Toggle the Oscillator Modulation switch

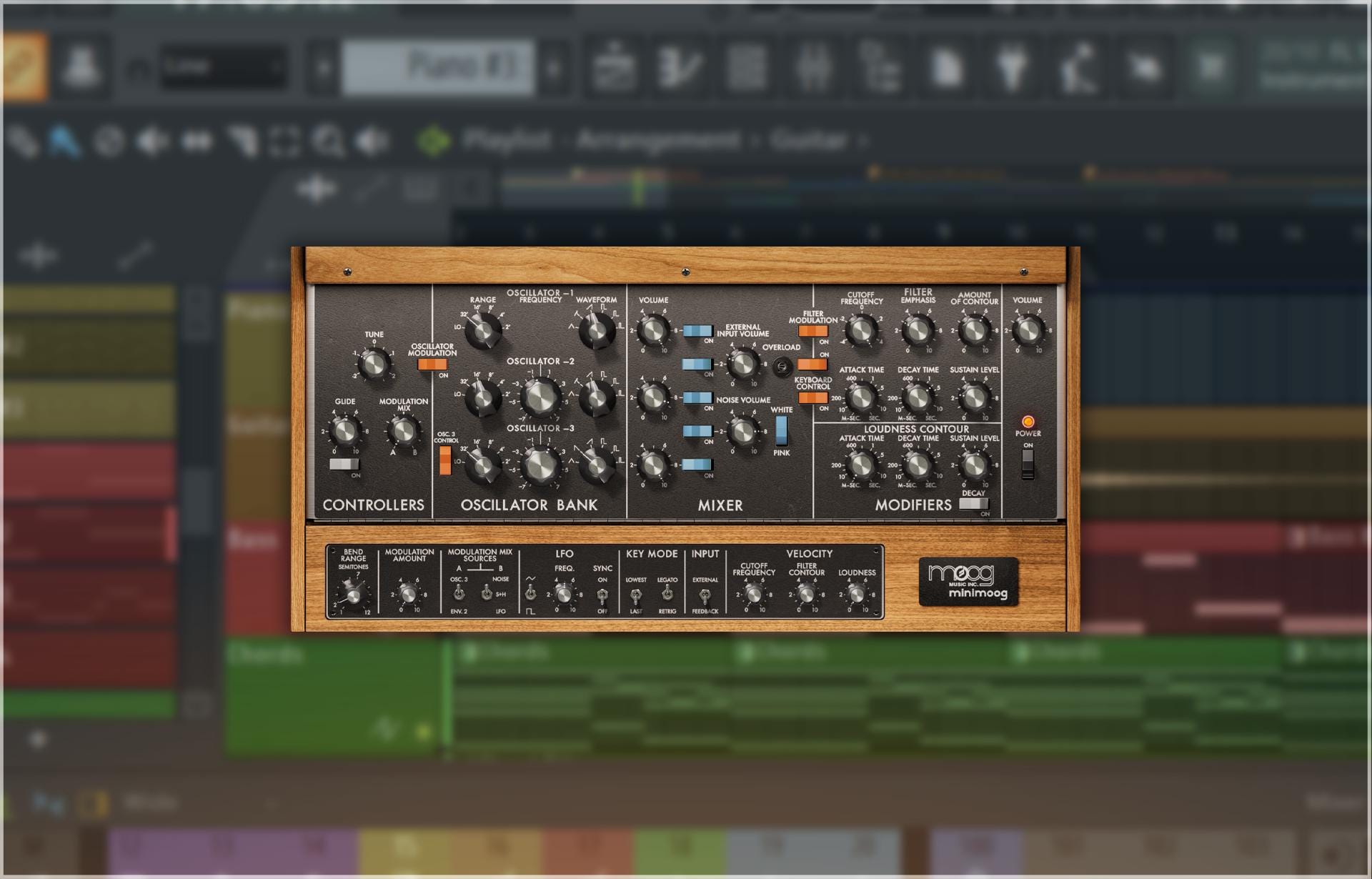tap(432, 364)
